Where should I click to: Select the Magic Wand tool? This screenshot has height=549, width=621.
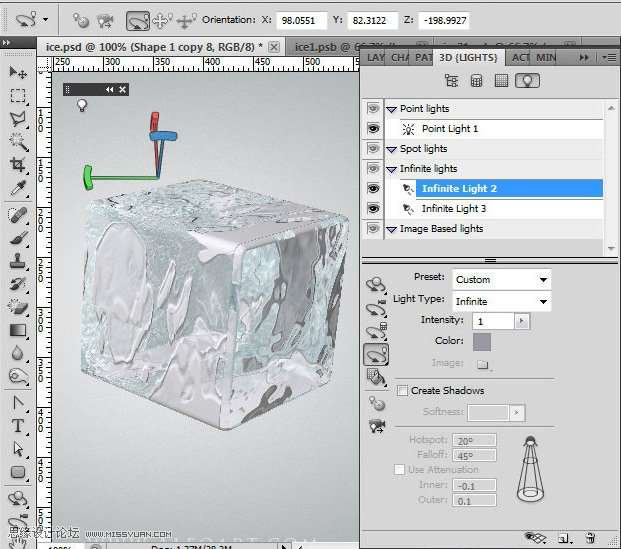click(x=18, y=141)
